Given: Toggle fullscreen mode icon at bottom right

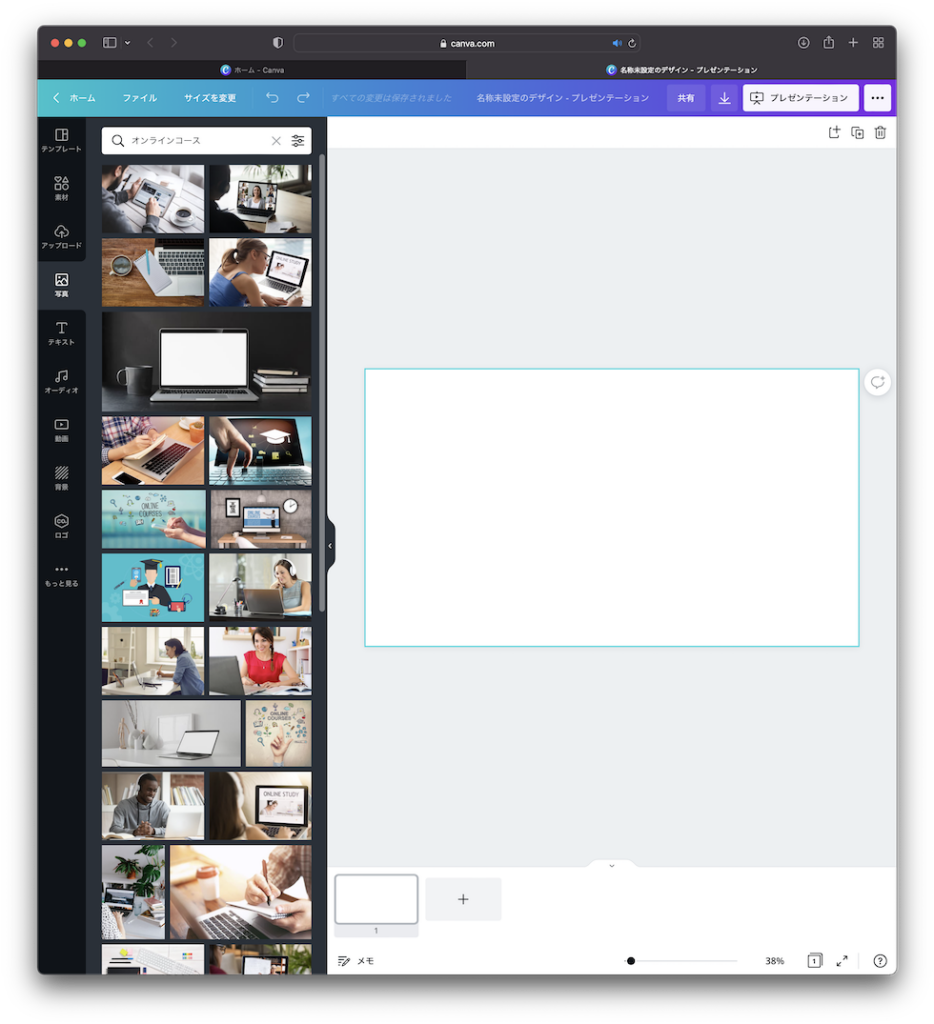Looking at the screenshot, I should coord(842,961).
